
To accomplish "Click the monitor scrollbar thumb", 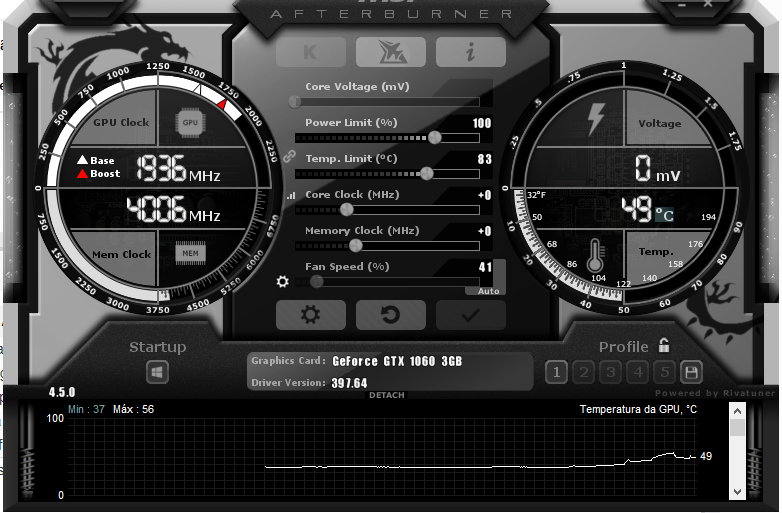I will (x=737, y=427).
